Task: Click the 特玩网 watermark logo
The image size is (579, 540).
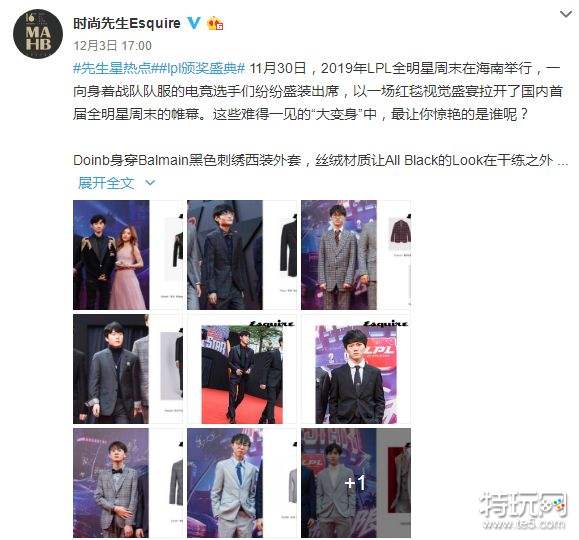Action: 523,510
